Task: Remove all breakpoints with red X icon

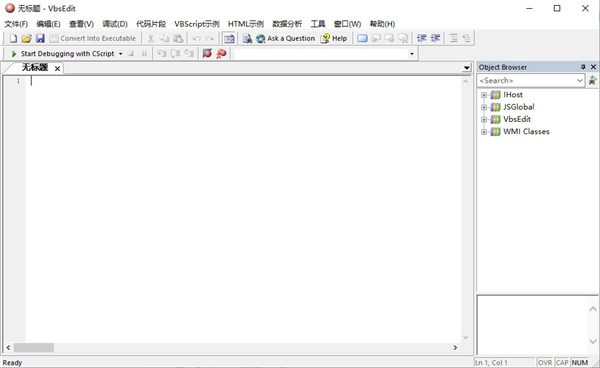Action: click(x=221, y=54)
